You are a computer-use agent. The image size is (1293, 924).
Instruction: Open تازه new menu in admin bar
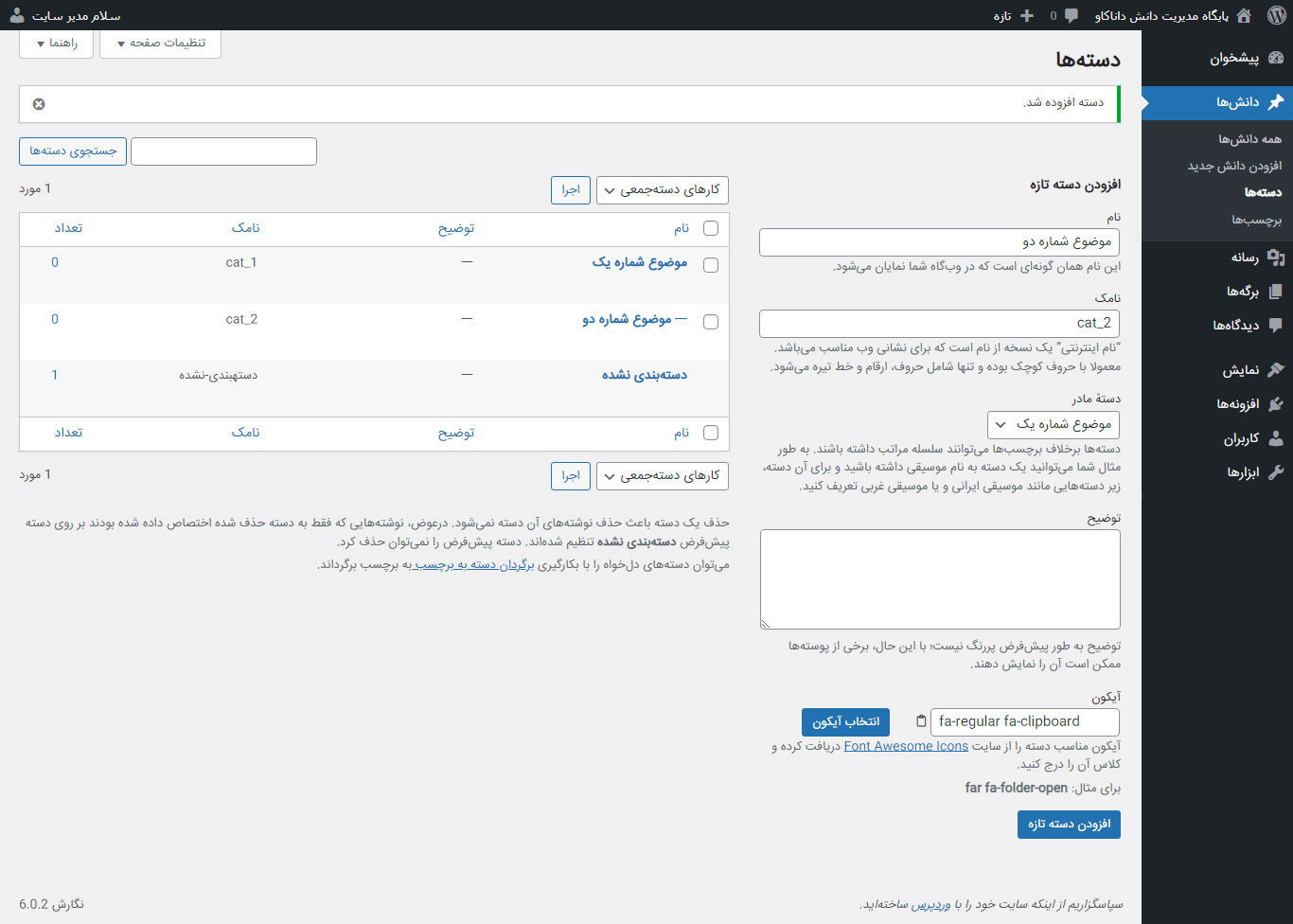(1013, 15)
